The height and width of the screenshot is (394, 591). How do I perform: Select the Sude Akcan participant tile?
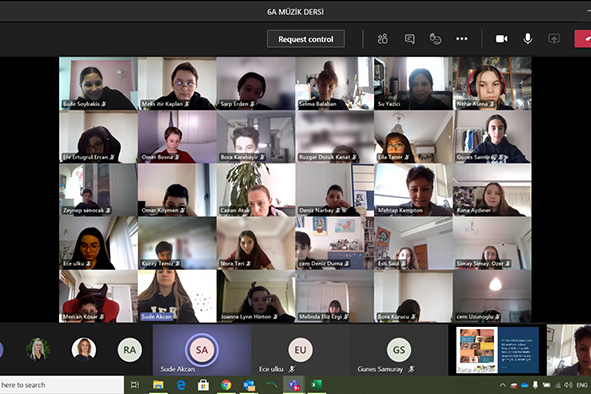tap(202, 350)
